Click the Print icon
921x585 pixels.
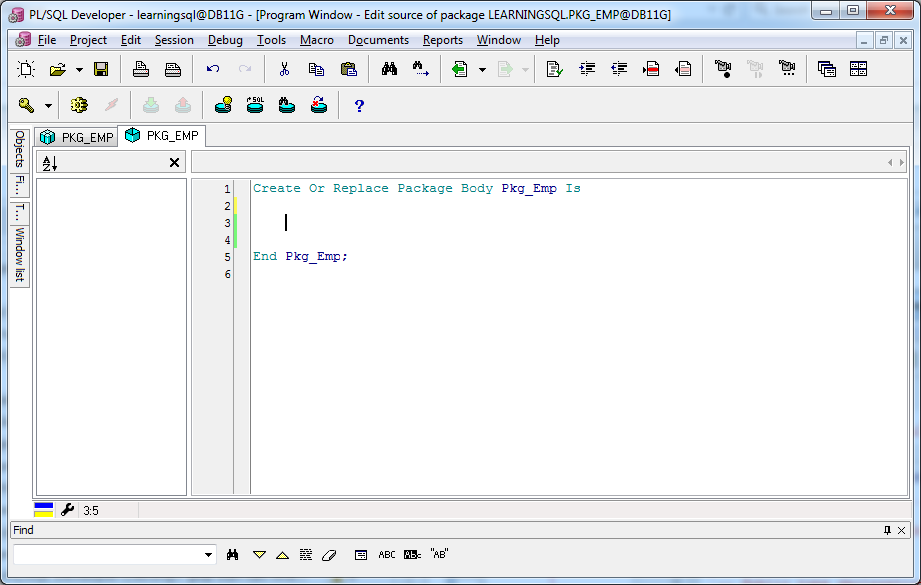coord(140,69)
